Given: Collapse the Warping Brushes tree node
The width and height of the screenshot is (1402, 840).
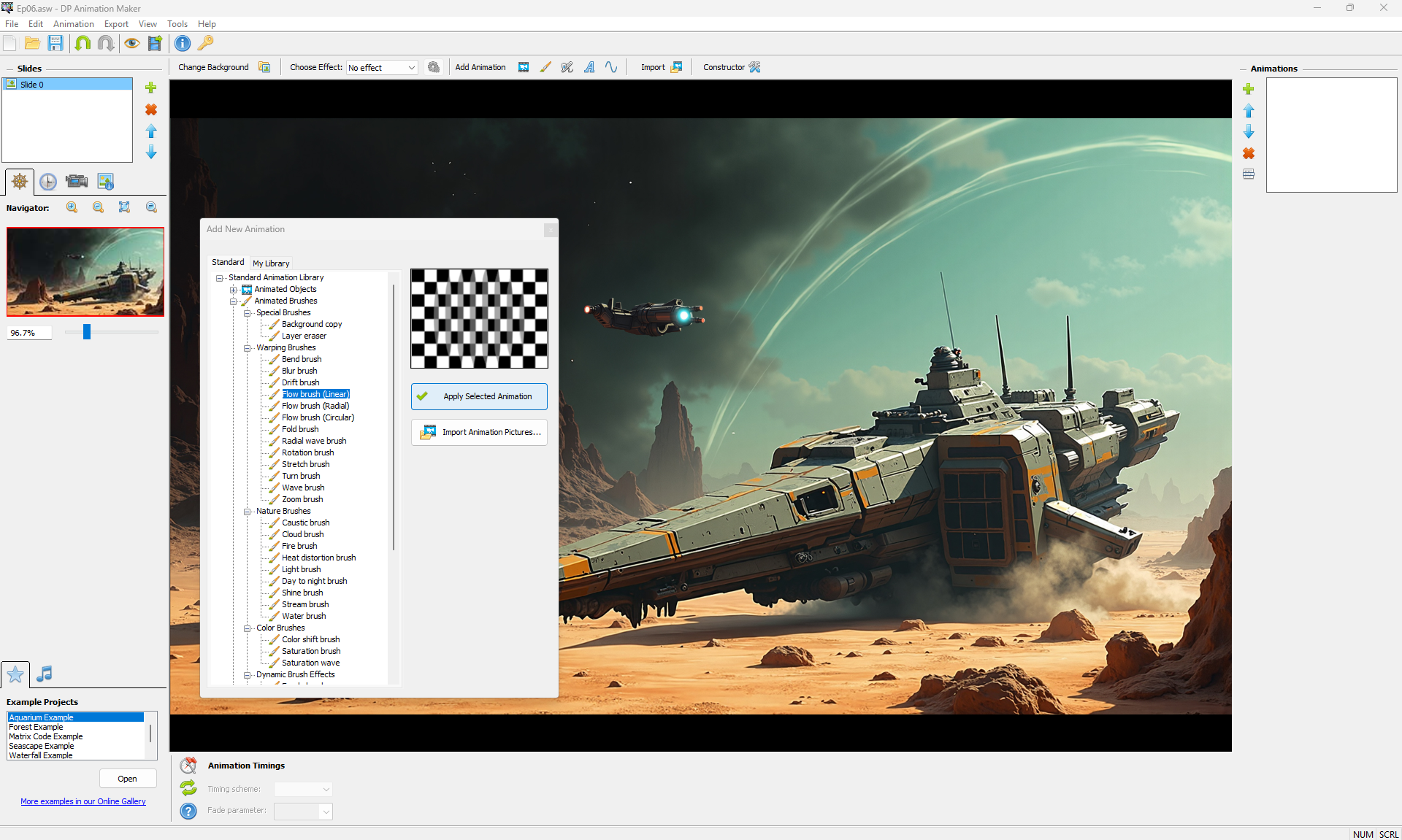Looking at the screenshot, I should 248,348.
